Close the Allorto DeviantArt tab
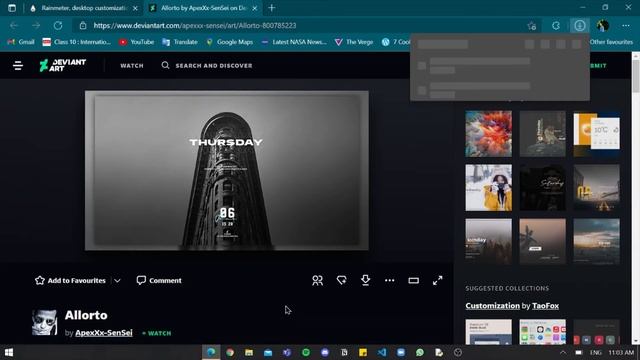Screen dimensions: 640x360 pyautogui.click(x=255, y=8)
